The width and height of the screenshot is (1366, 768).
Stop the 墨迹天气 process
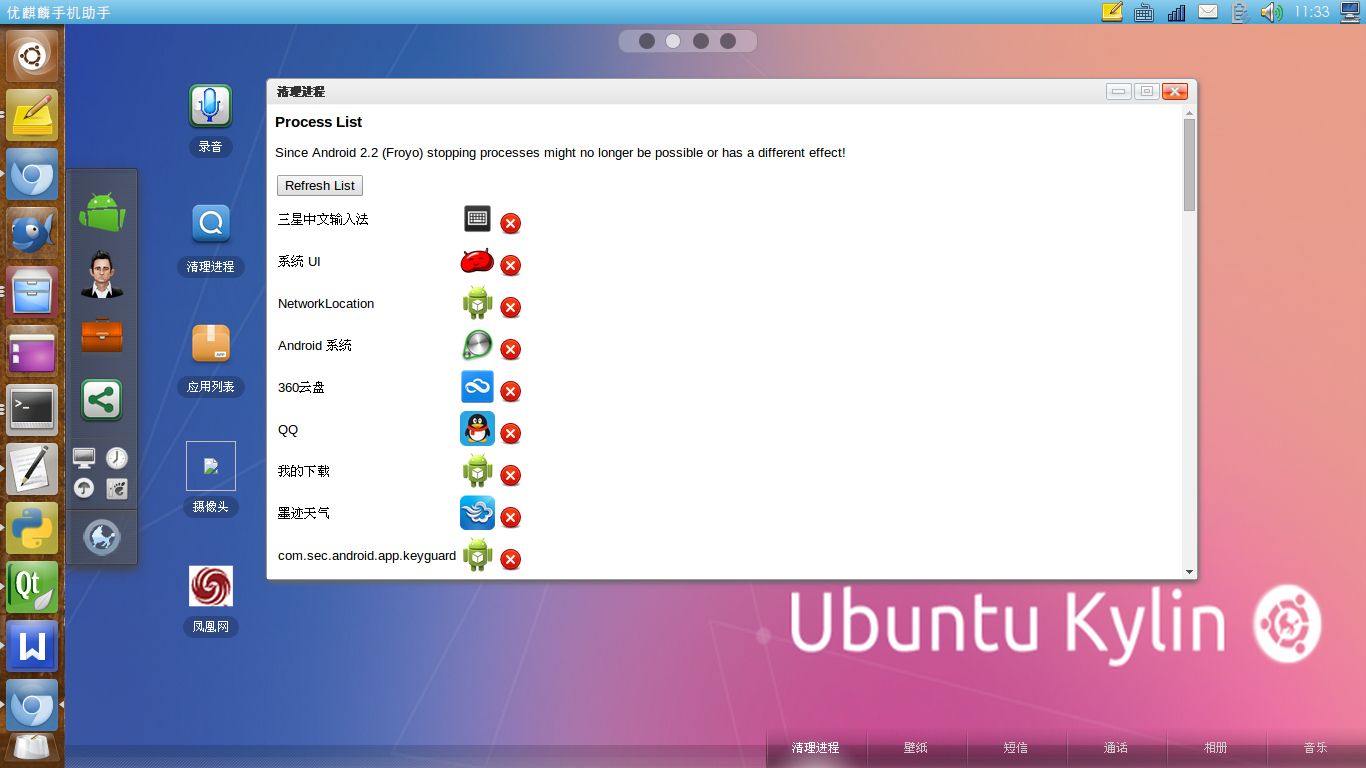(510, 517)
